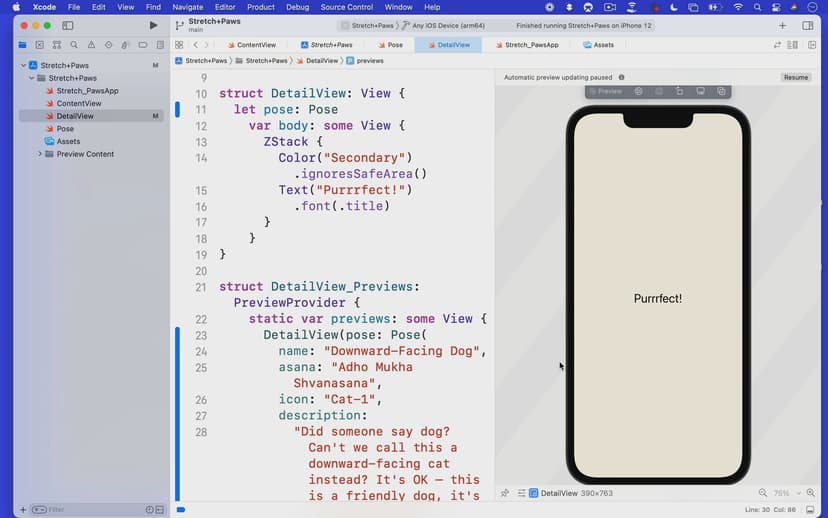Select ContentView in the file navigator
This screenshot has width=828, height=518.
pyautogui.click(x=78, y=103)
